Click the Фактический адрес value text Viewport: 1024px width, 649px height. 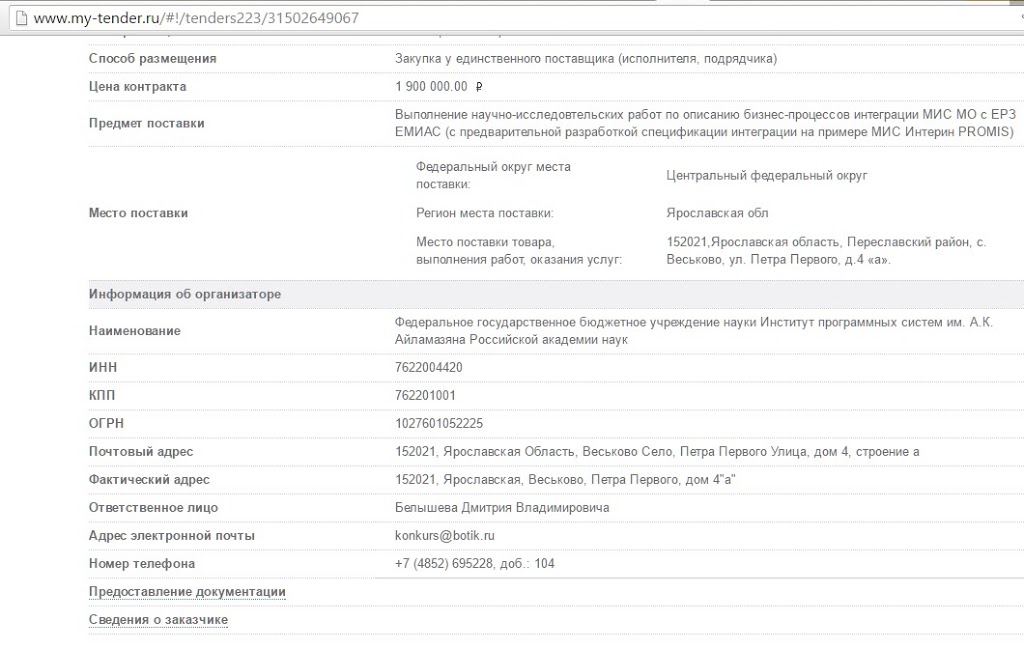pos(565,480)
